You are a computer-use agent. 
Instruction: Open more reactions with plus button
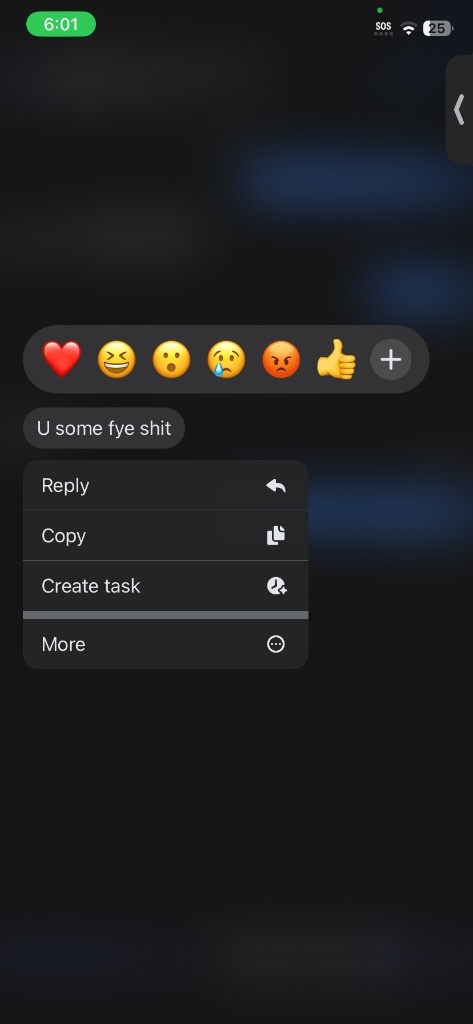[x=391, y=359]
